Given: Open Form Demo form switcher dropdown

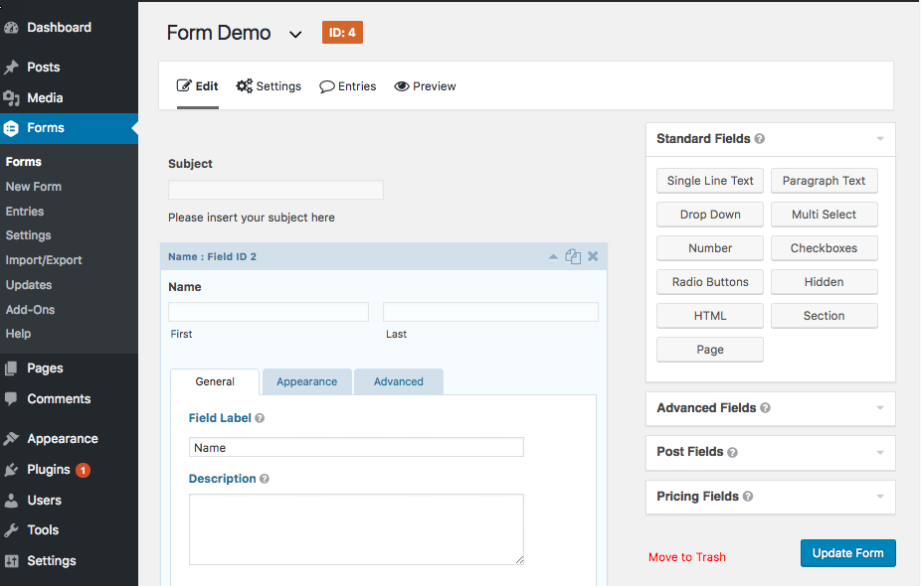Looking at the screenshot, I should tap(295, 35).
